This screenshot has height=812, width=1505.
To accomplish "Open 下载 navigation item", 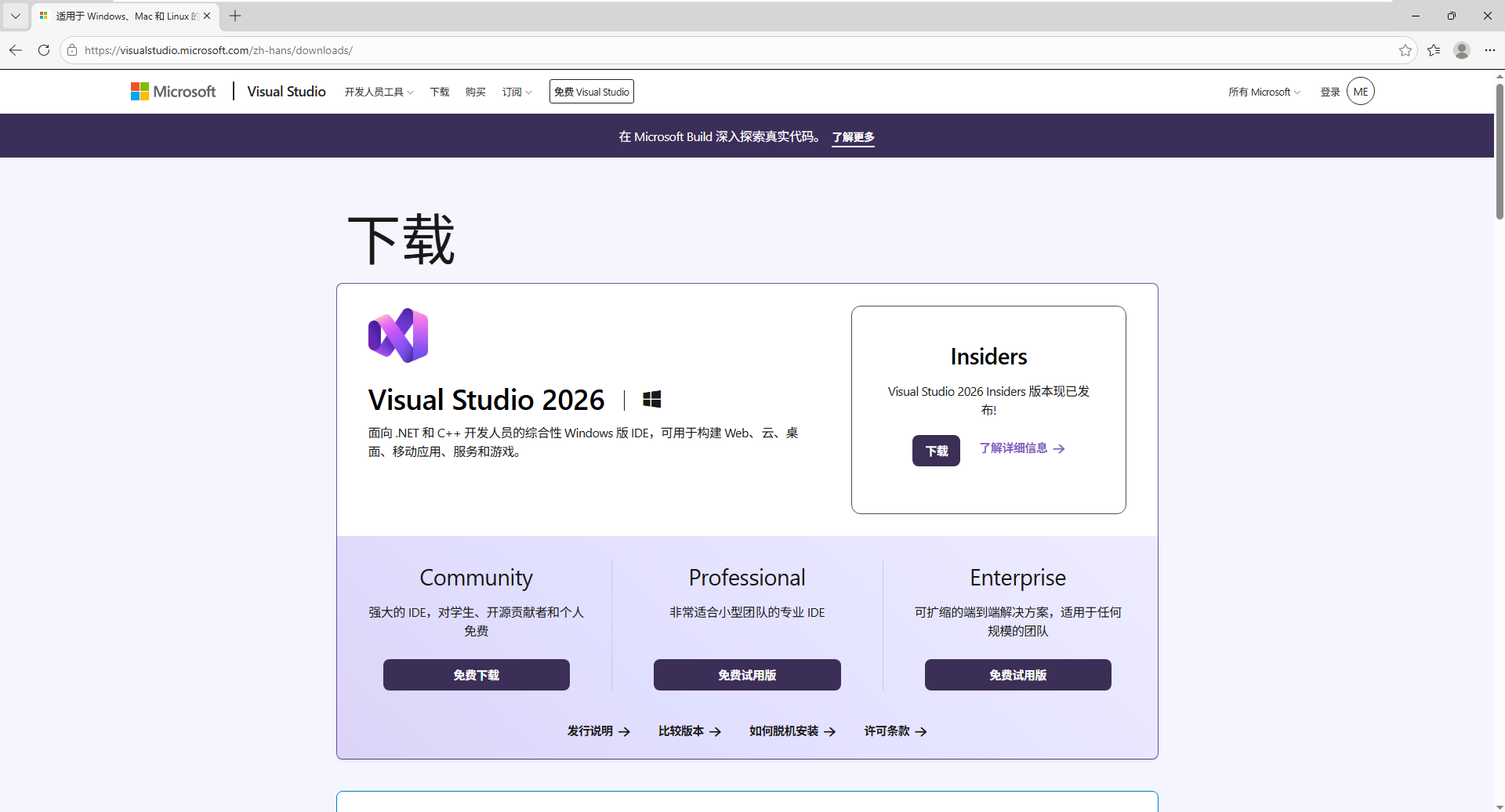I will click(440, 92).
